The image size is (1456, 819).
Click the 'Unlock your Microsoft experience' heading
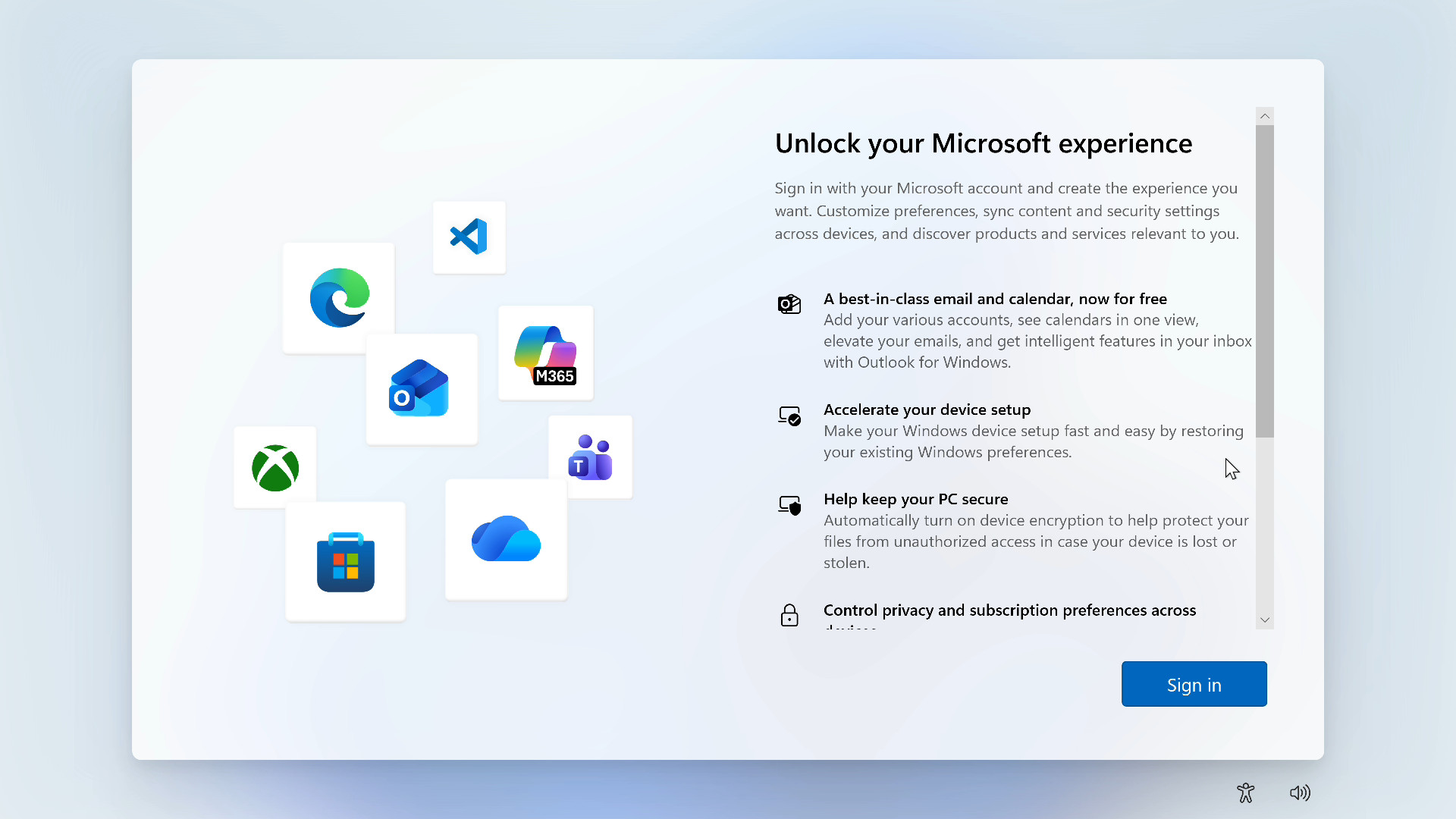click(983, 143)
